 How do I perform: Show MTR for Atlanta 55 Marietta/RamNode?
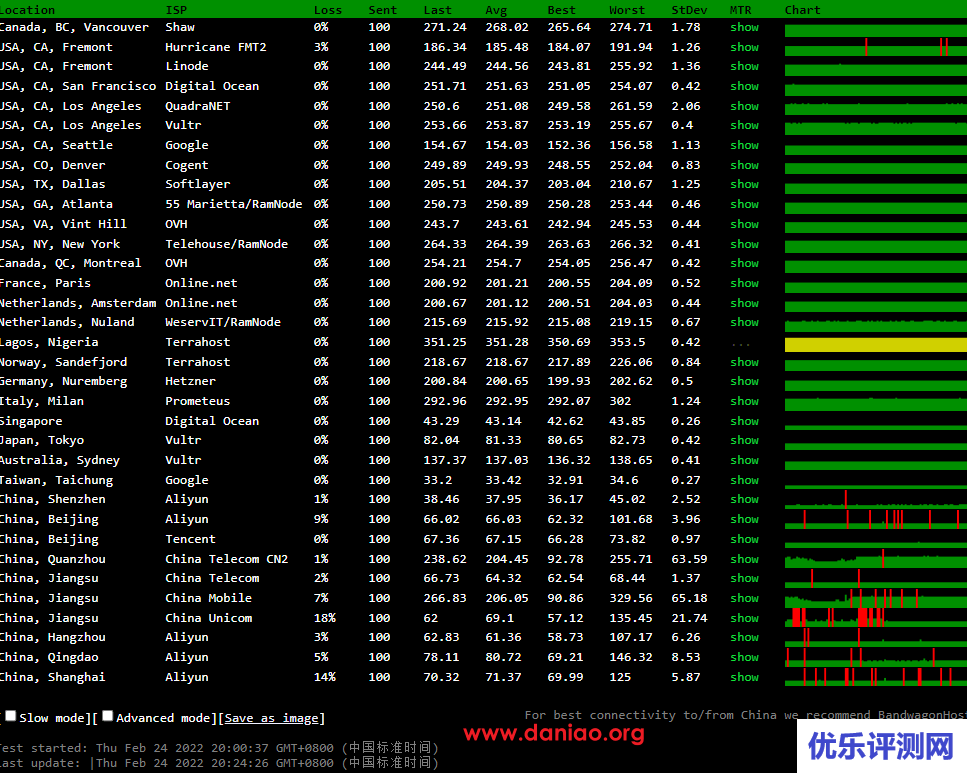744,204
